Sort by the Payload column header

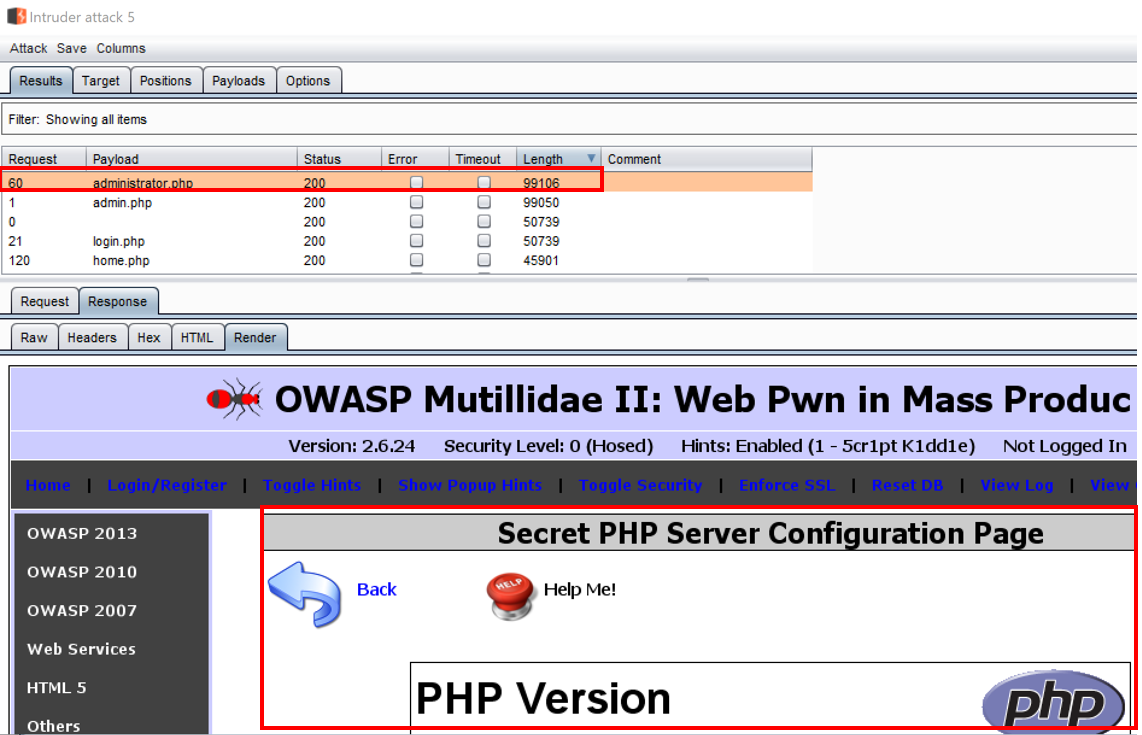tap(192, 159)
